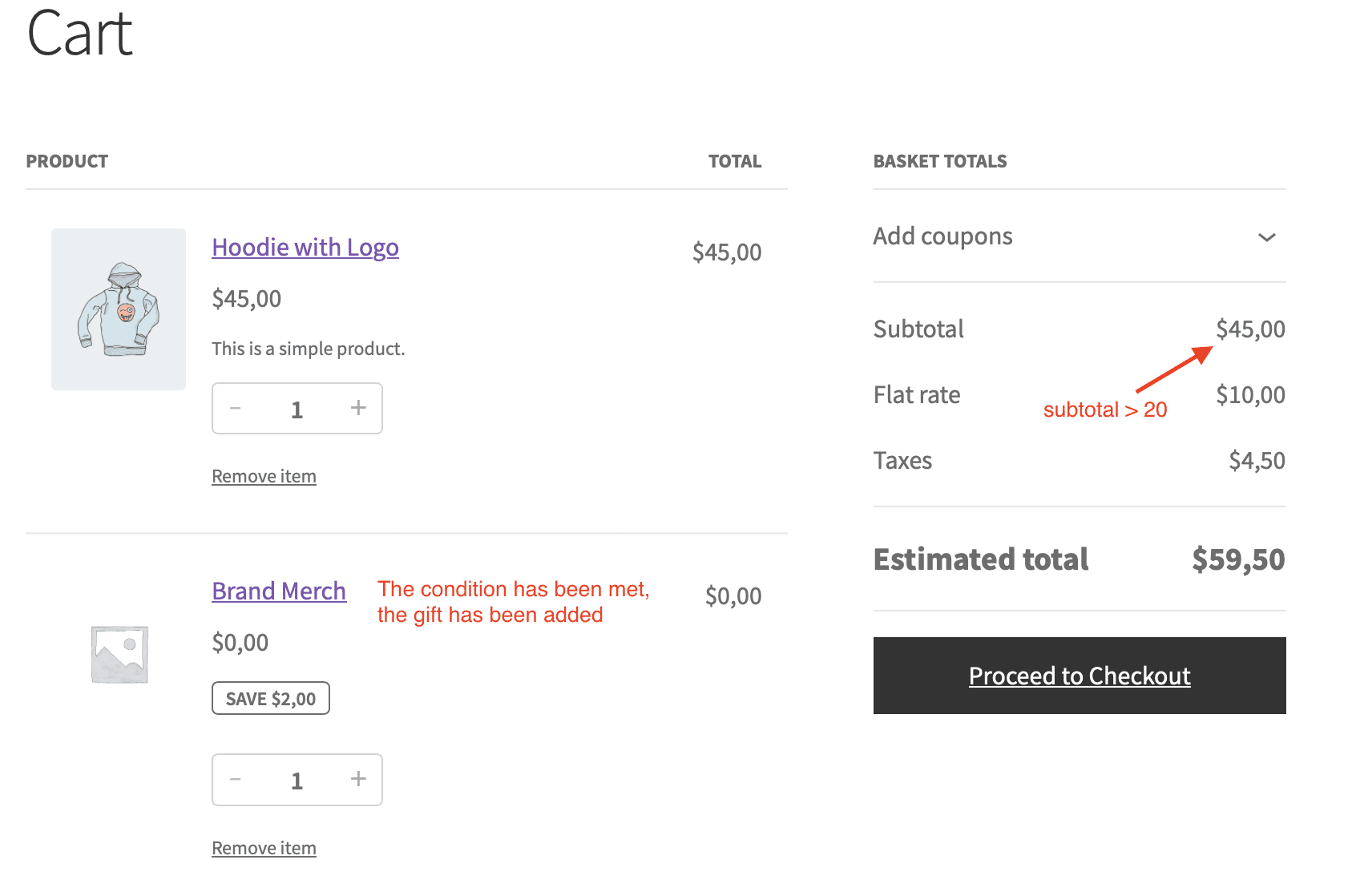
Task: Click the SAVE $2,00 badge
Action: click(271, 699)
